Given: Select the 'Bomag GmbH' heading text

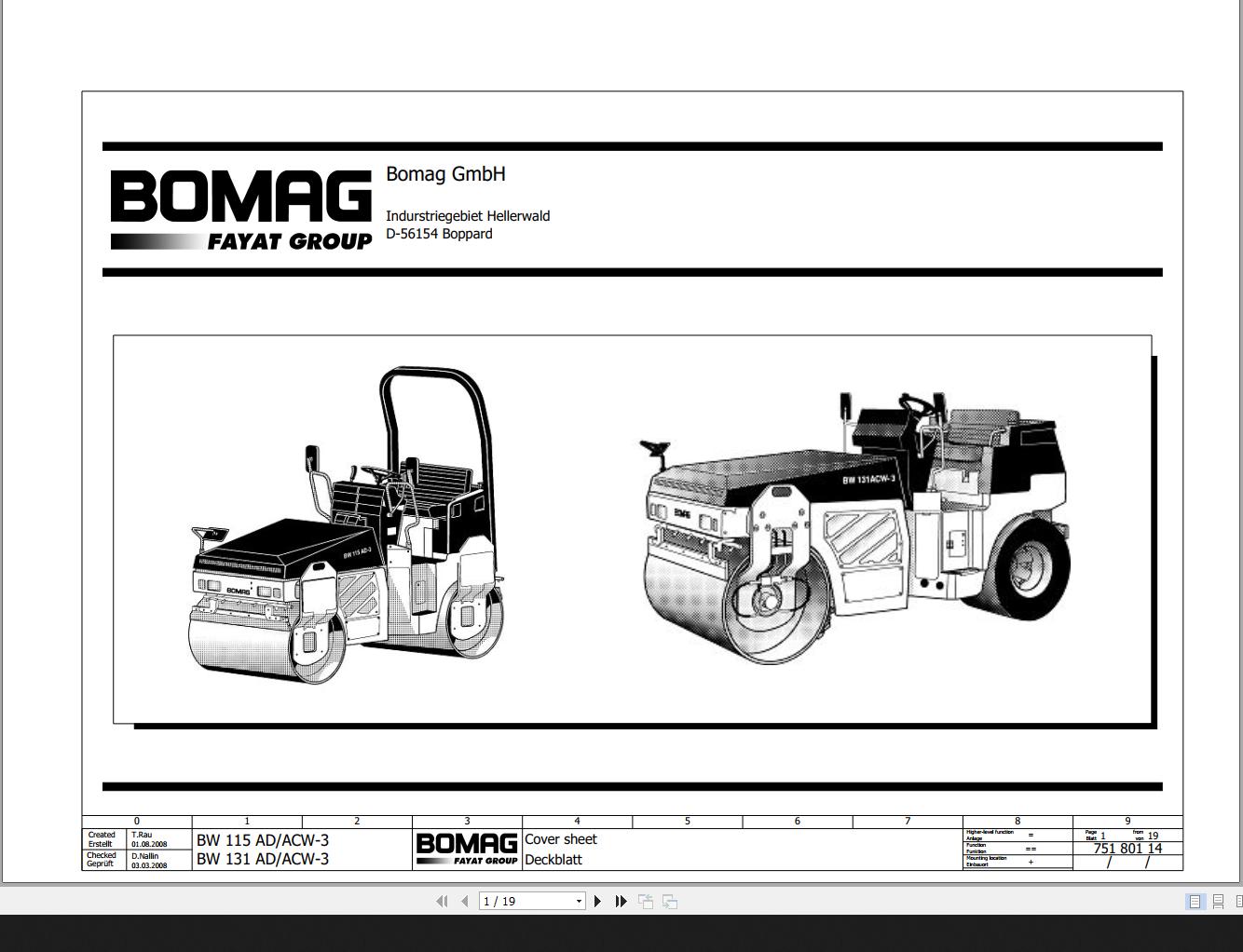Looking at the screenshot, I should point(445,174).
